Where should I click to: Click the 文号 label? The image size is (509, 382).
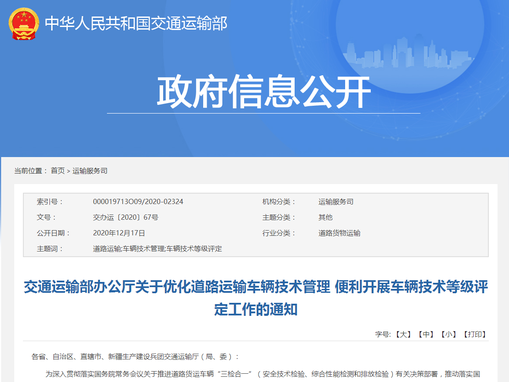click(46, 217)
